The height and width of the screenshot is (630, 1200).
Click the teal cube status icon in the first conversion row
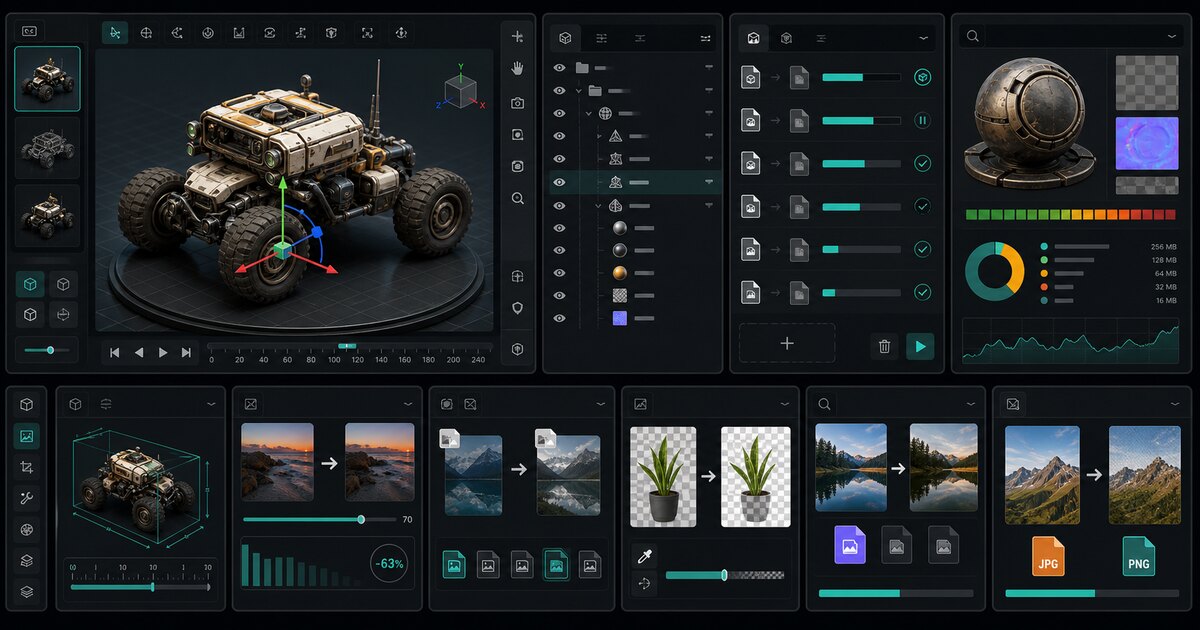922,77
